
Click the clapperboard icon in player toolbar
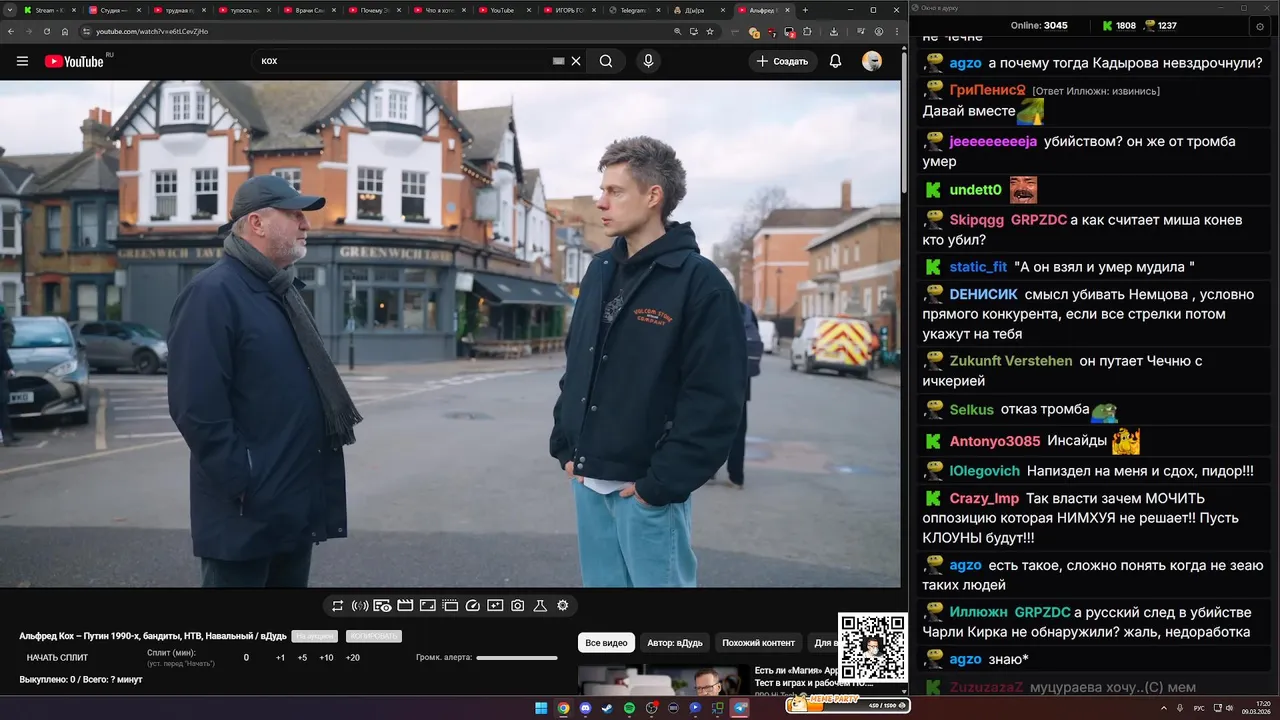[x=405, y=605]
